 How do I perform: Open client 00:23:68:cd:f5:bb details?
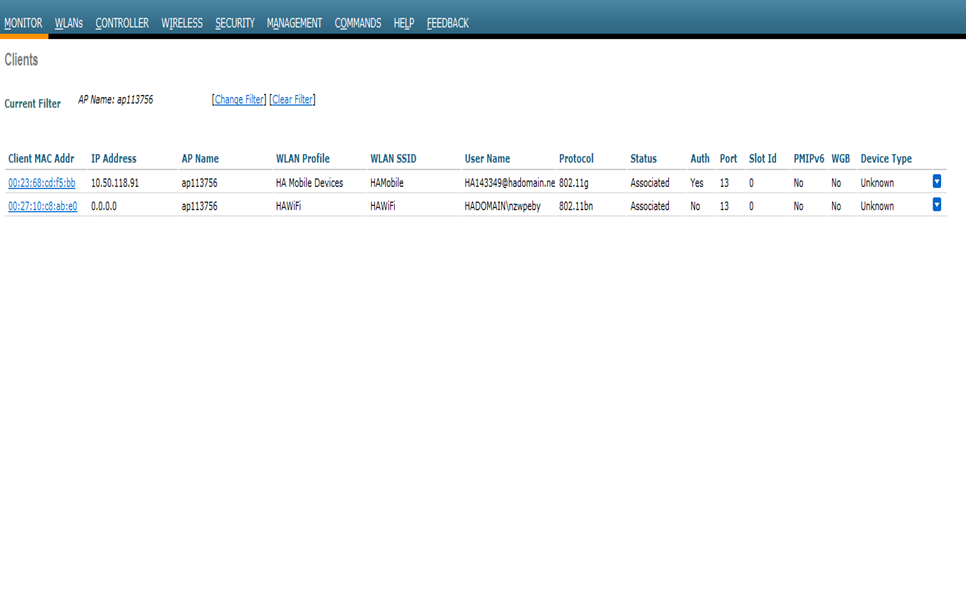[42, 183]
